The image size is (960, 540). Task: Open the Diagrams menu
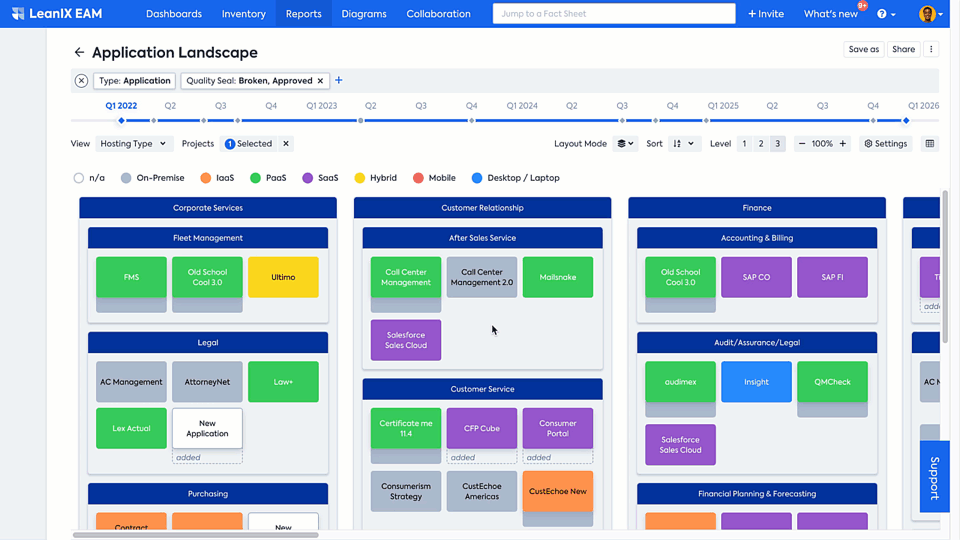pos(364,13)
